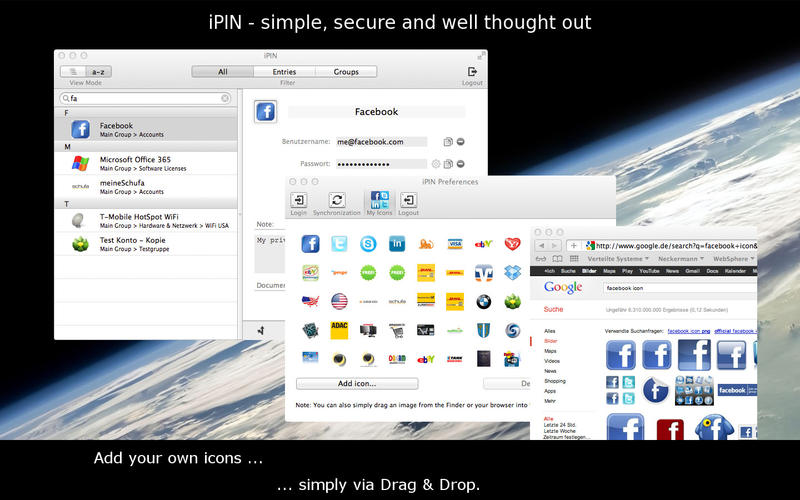This screenshot has height=500, width=800.
Task: Select the Amazon shopping cart icon
Action: click(x=397, y=330)
